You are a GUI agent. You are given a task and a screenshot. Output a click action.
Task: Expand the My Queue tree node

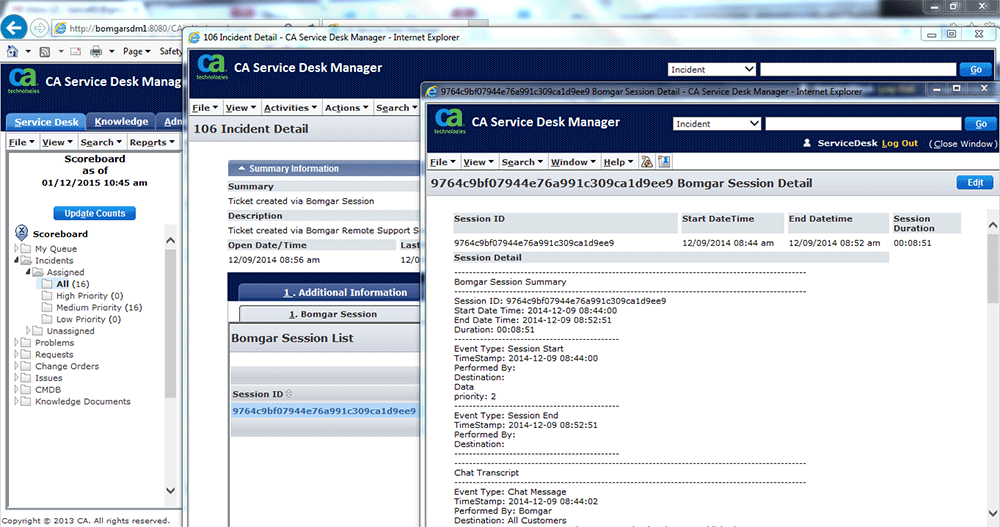click(17, 248)
